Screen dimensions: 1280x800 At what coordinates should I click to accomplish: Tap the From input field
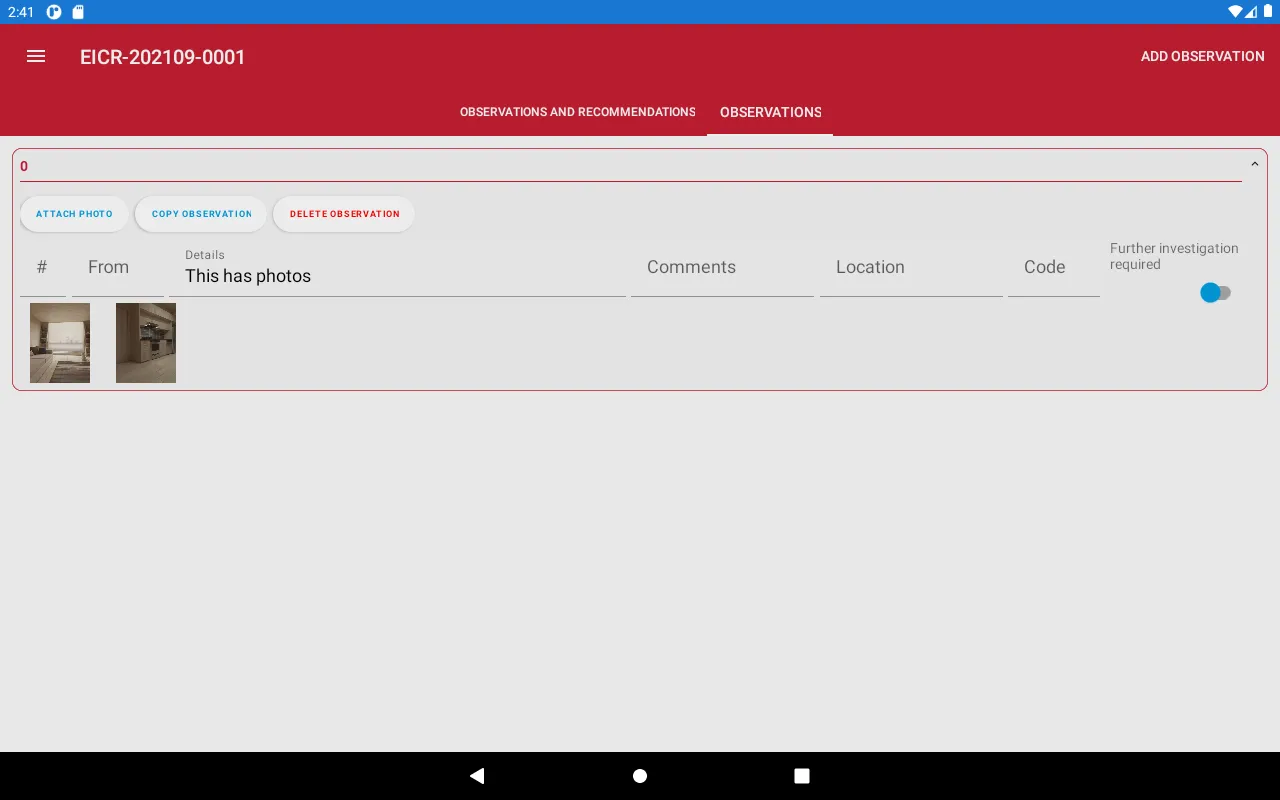coord(117,268)
